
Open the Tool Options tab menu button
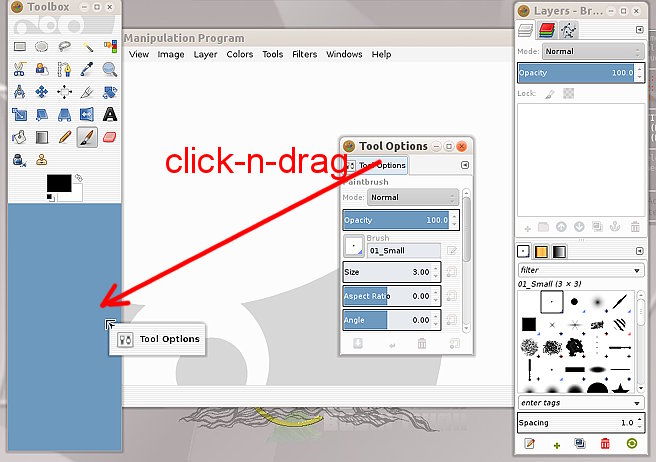(x=465, y=165)
